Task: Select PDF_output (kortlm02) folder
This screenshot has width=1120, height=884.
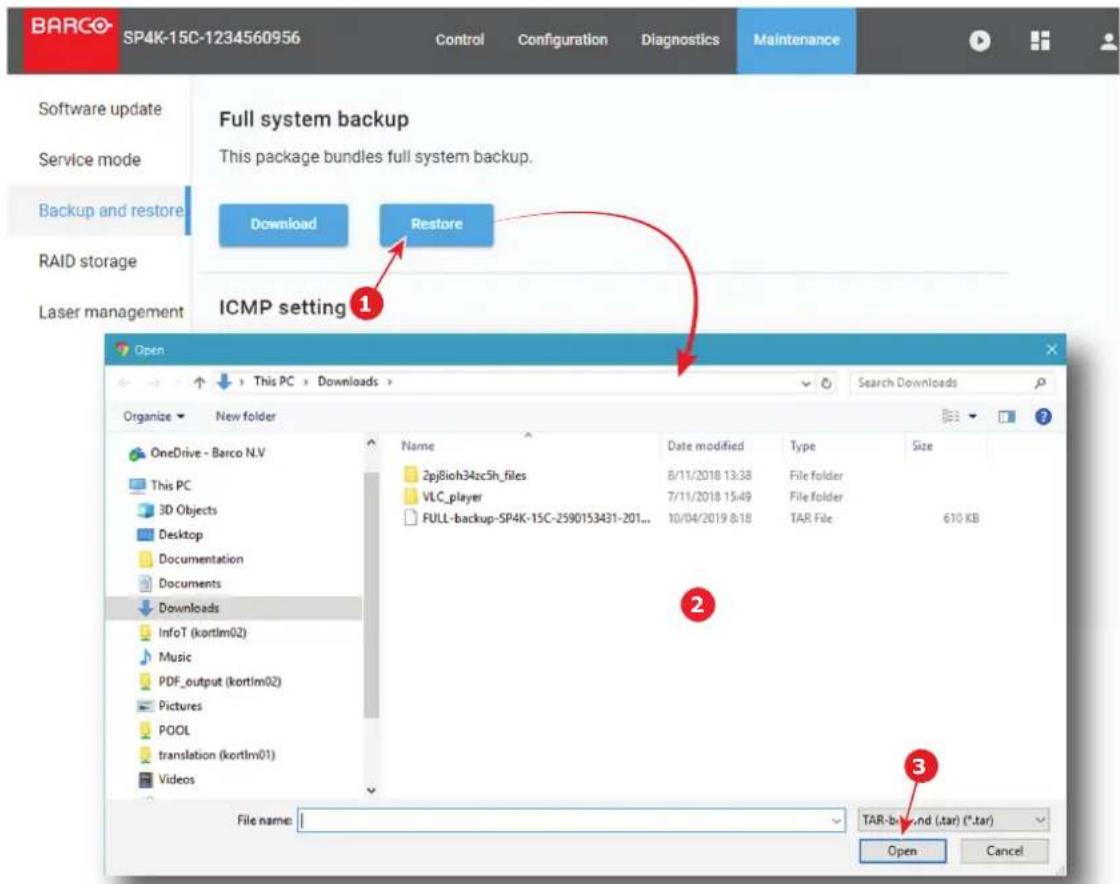Action: 209,681
